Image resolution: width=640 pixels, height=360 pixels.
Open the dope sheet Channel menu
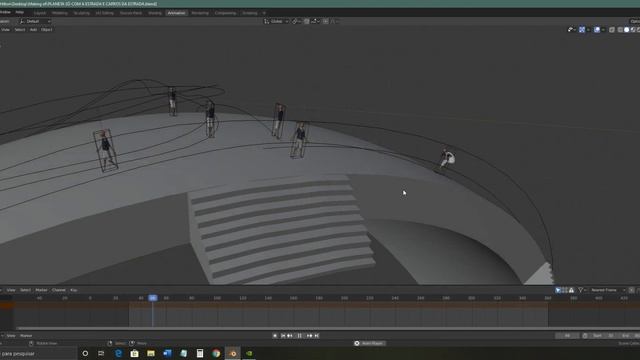pos(59,290)
